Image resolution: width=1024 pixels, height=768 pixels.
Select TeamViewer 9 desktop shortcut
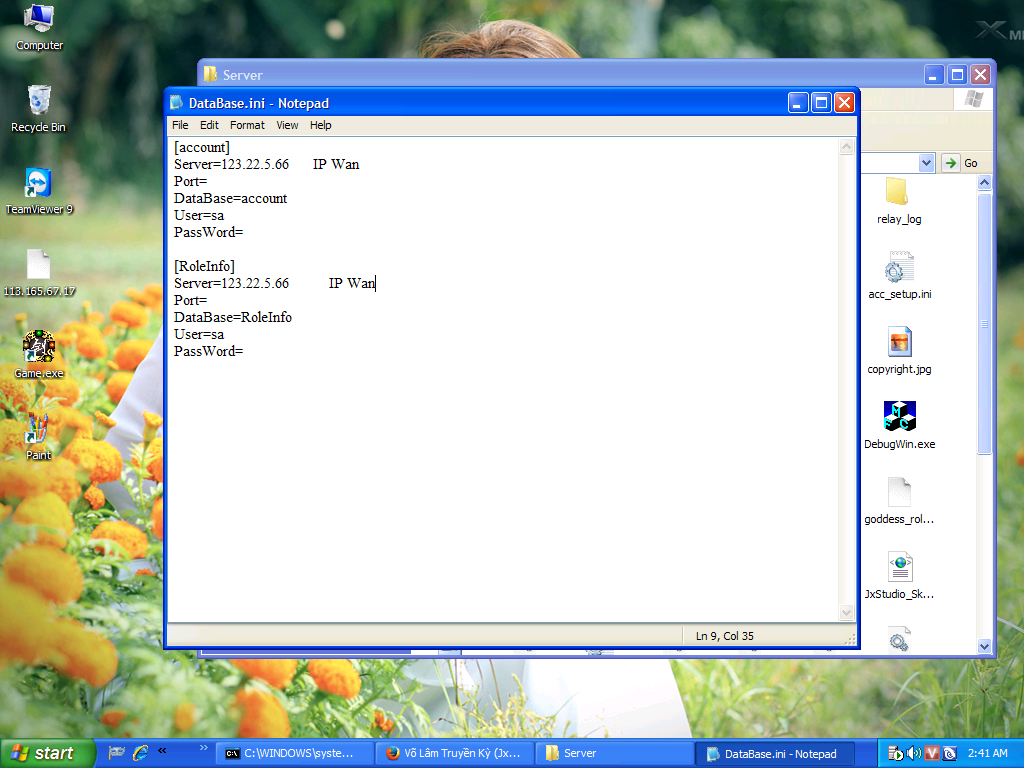tap(39, 191)
